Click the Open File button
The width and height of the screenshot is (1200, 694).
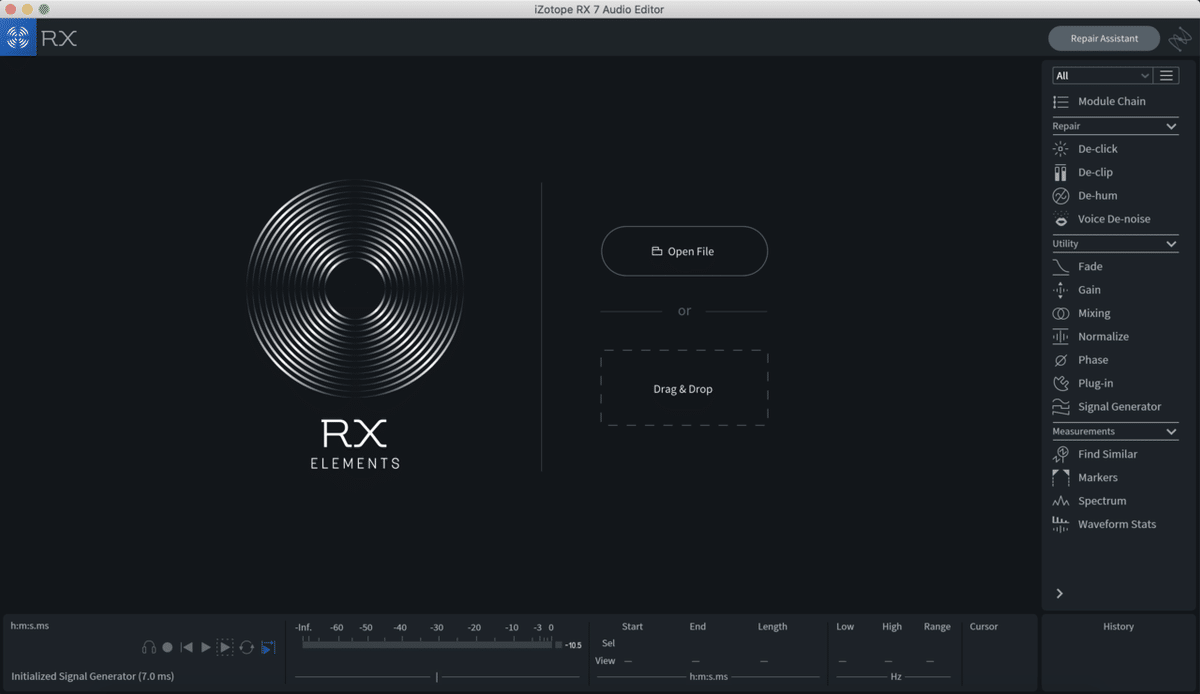pos(684,251)
